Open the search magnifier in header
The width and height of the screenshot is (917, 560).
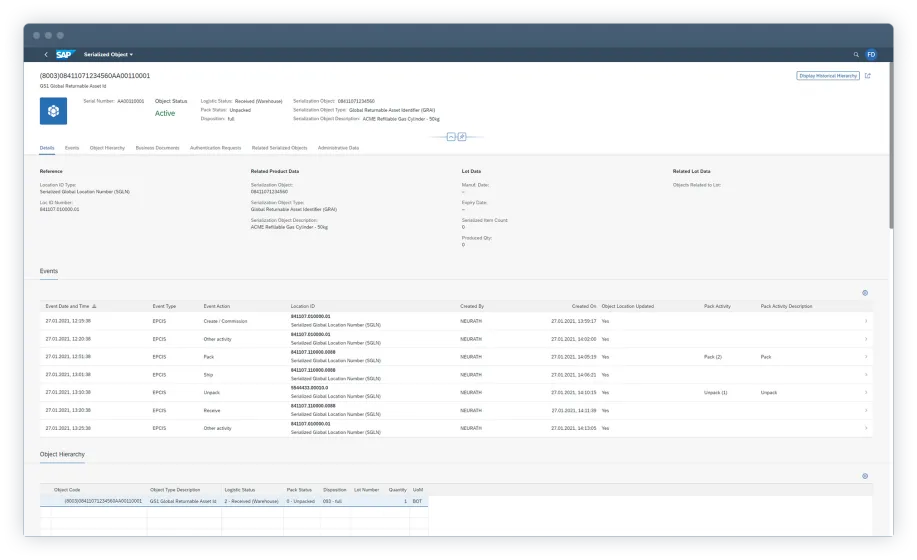(x=856, y=54)
